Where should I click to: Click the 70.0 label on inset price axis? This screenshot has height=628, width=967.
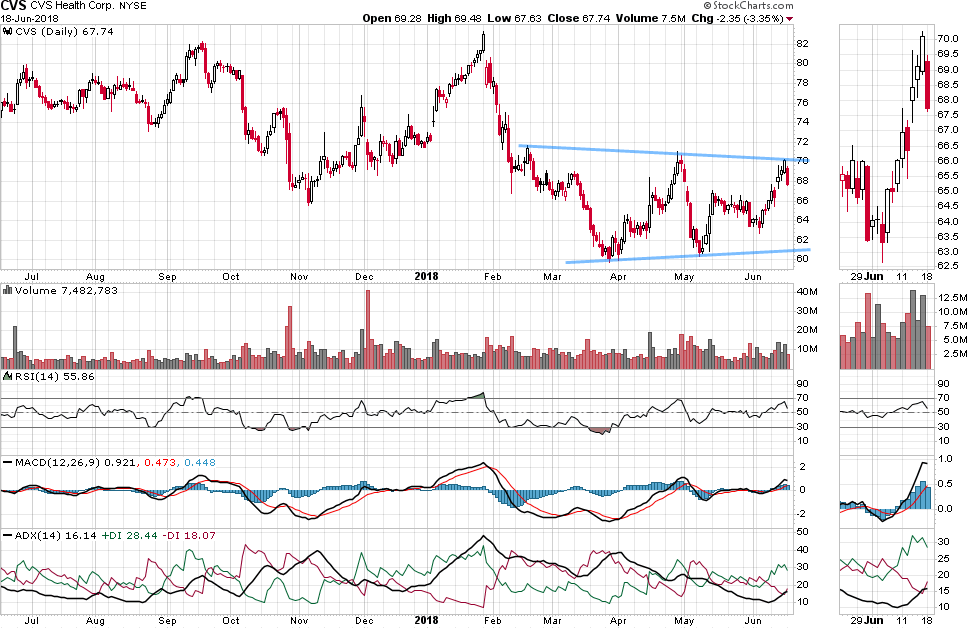(947, 38)
